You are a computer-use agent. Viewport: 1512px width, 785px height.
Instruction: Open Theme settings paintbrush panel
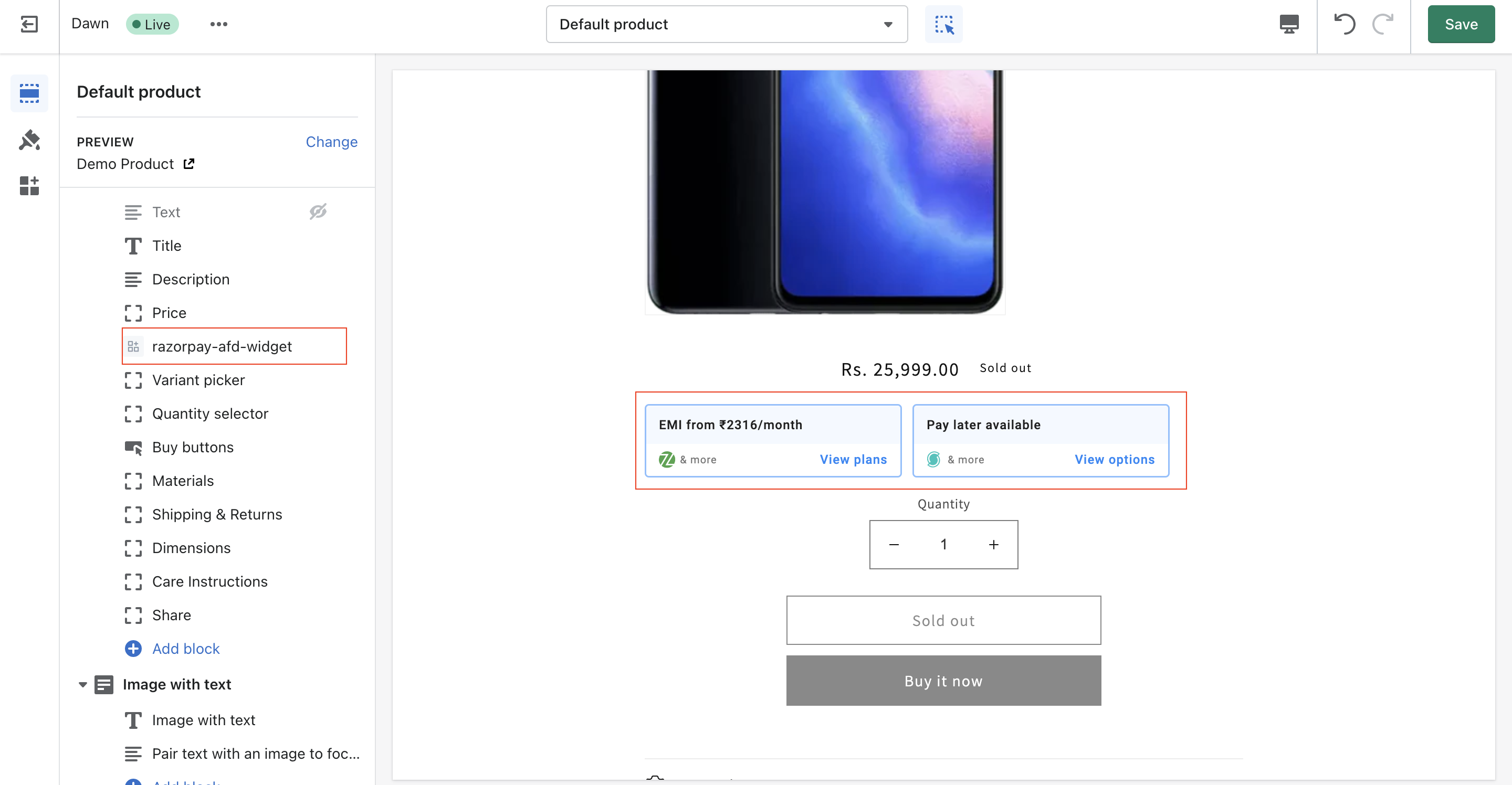[x=29, y=140]
